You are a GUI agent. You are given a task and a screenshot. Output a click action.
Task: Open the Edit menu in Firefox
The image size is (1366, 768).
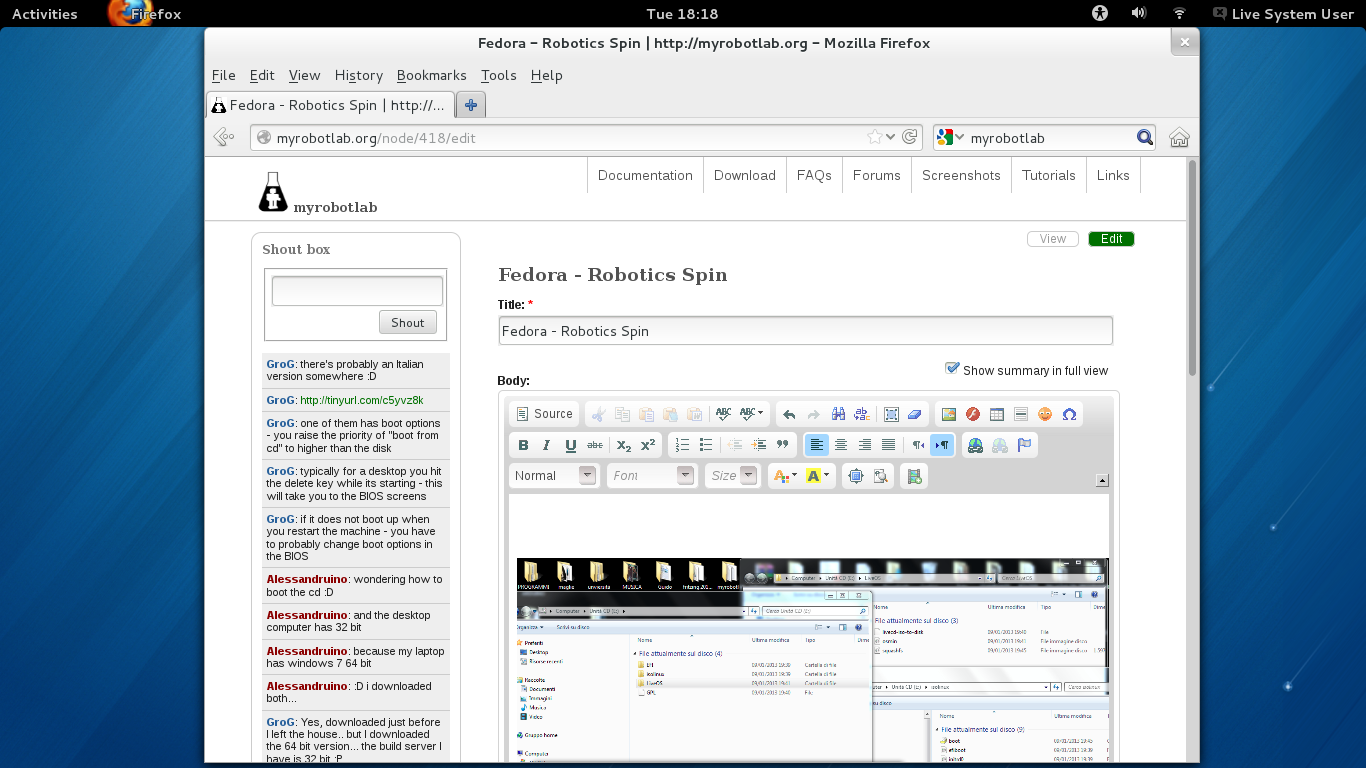click(262, 75)
